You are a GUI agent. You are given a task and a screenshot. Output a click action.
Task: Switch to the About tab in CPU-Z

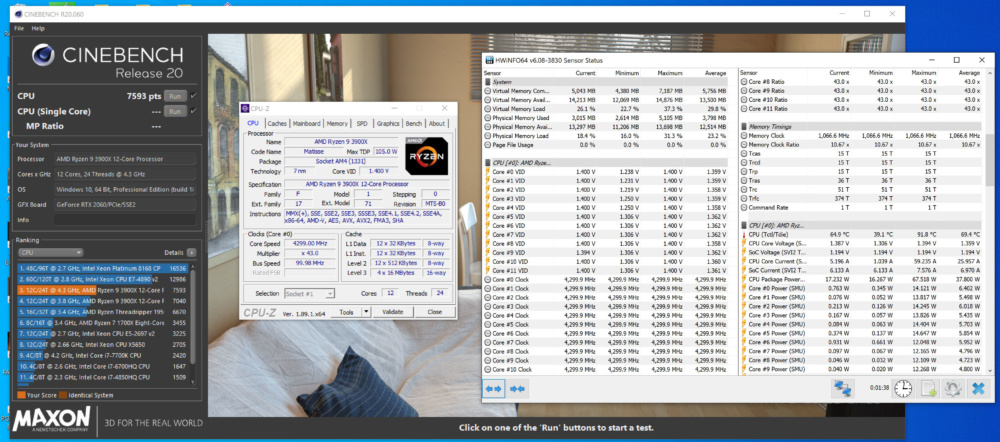tap(437, 124)
